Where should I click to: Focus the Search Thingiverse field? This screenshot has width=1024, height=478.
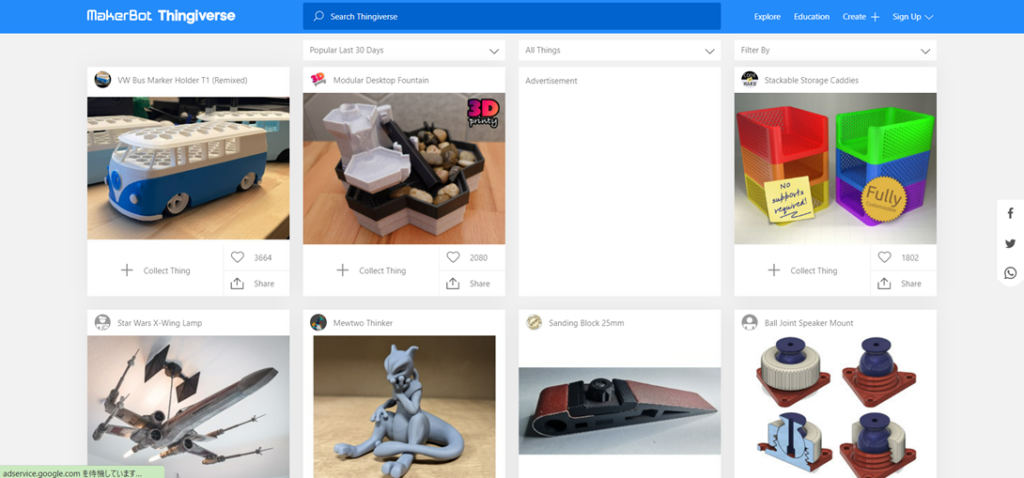tap(511, 16)
